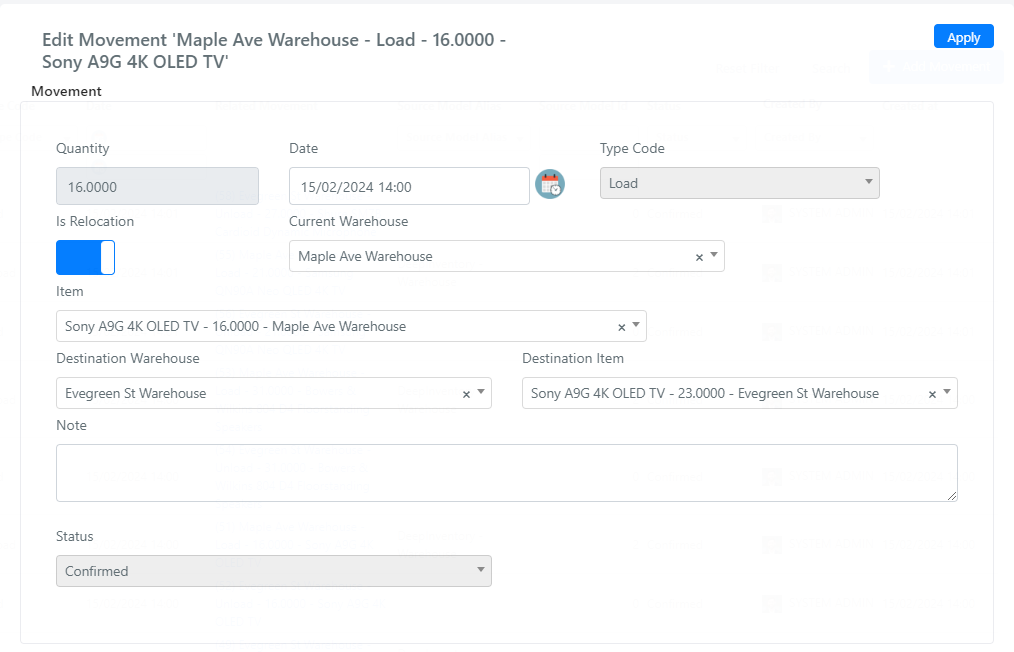The height and width of the screenshot is (652, 1014).
Task: Click the Movement section heading
Action: coord(67,91)
